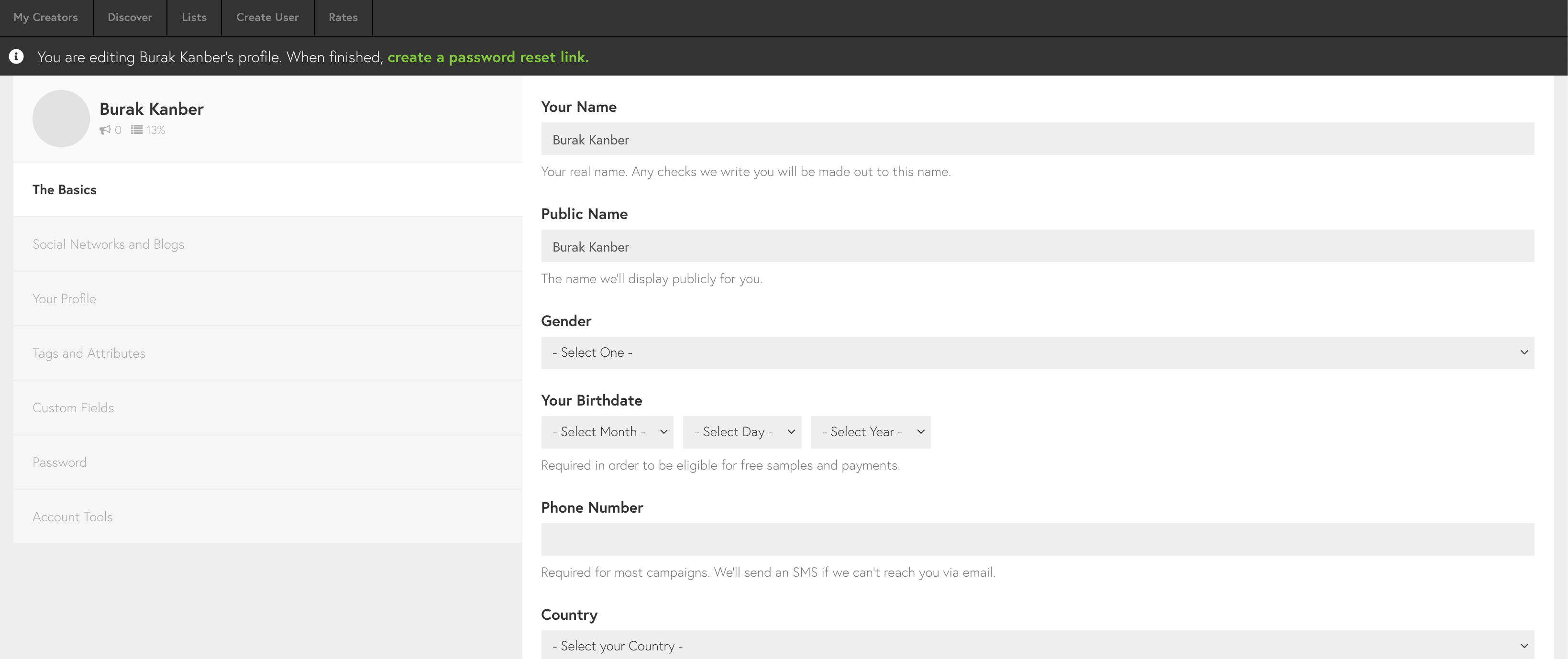Click the info icon in notification bar

tap(16, 56)
